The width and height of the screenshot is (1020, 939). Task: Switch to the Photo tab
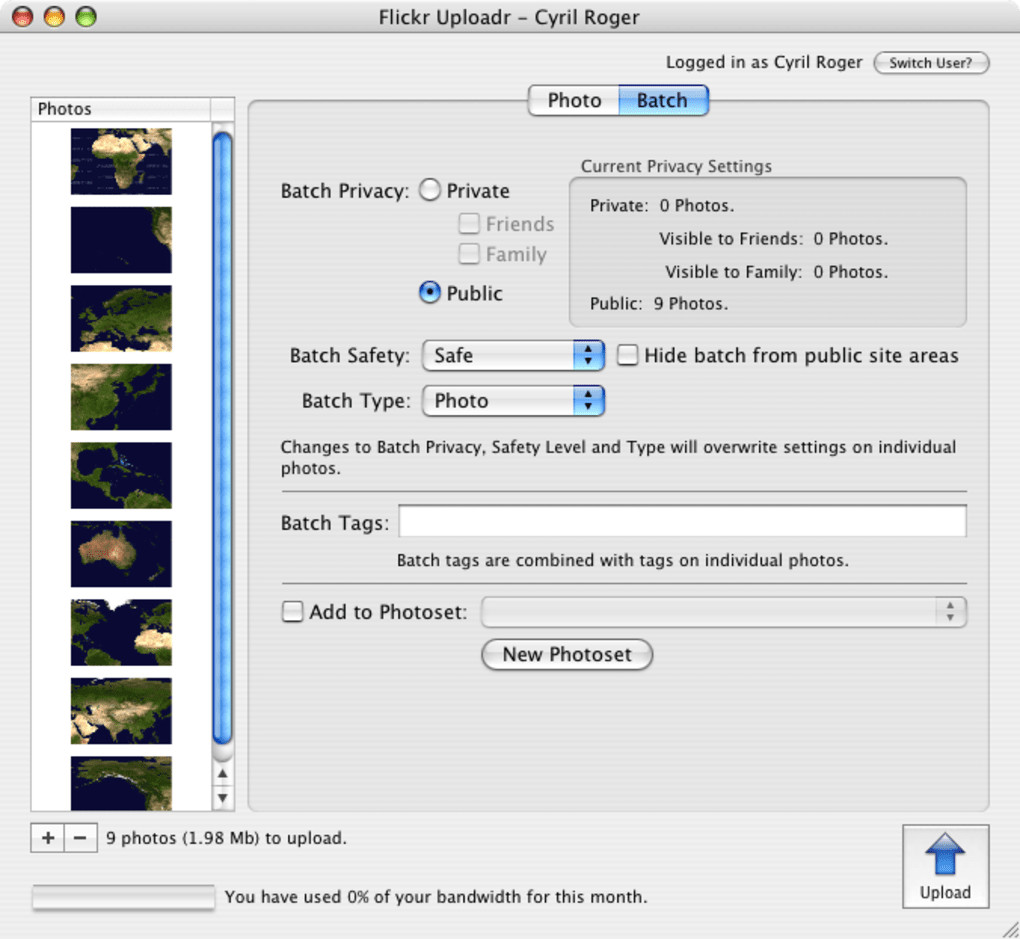click(574, 100)
